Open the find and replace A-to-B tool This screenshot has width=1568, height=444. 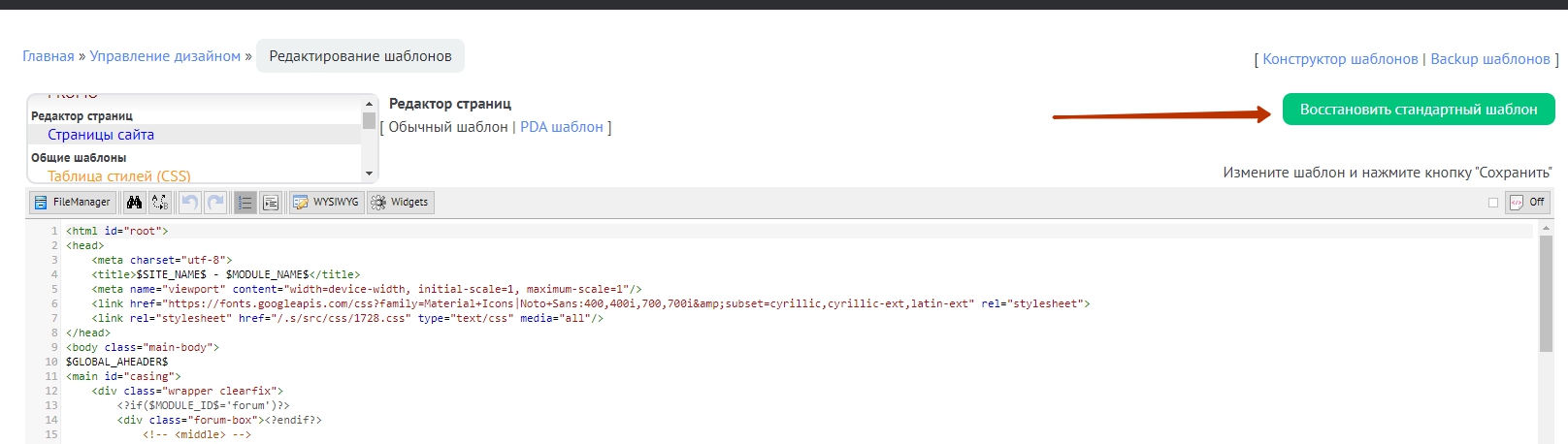(x=160, y=203)
